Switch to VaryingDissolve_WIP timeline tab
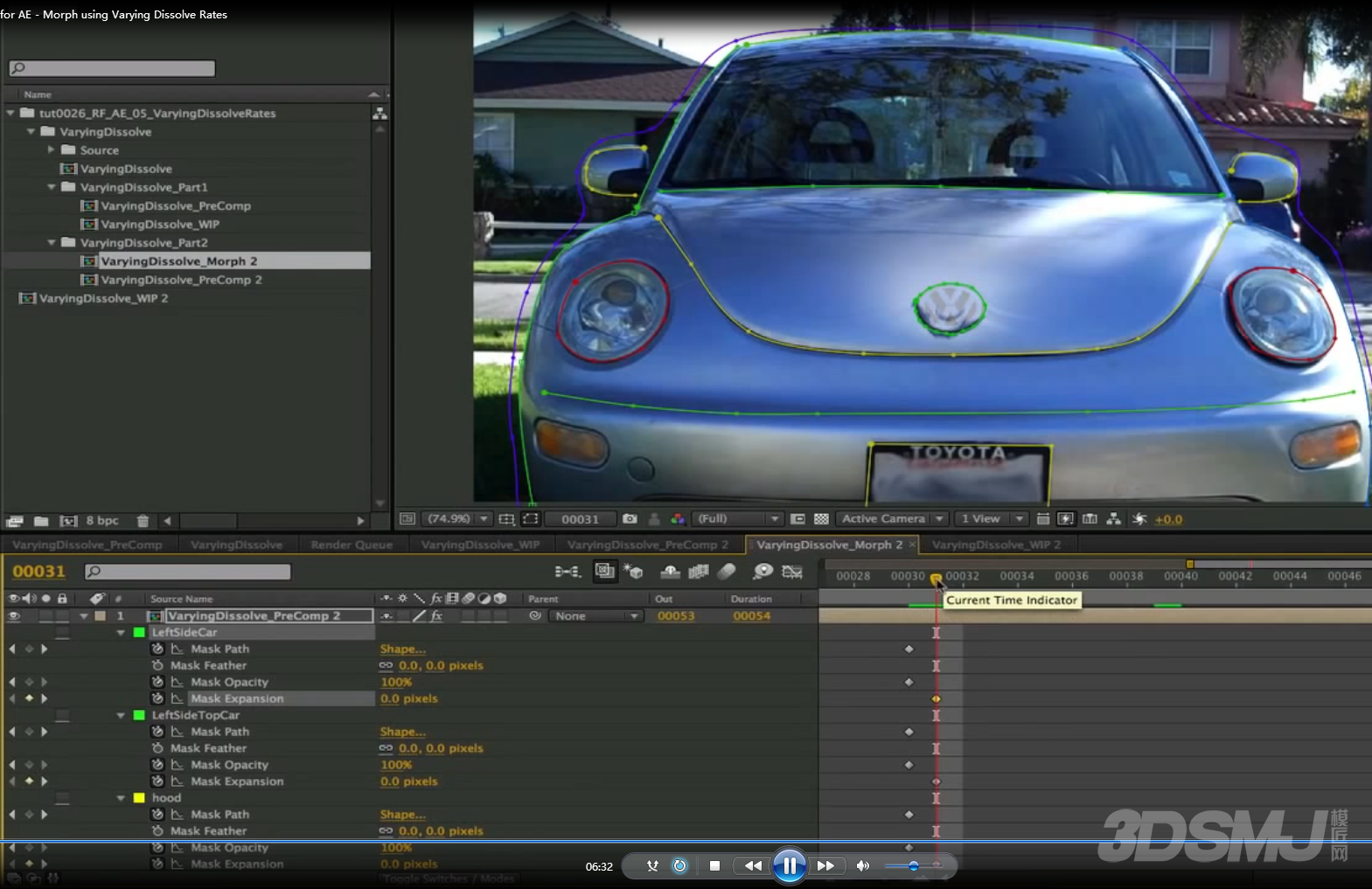This screenshot has width=1372, height=889. coord(480,545)
